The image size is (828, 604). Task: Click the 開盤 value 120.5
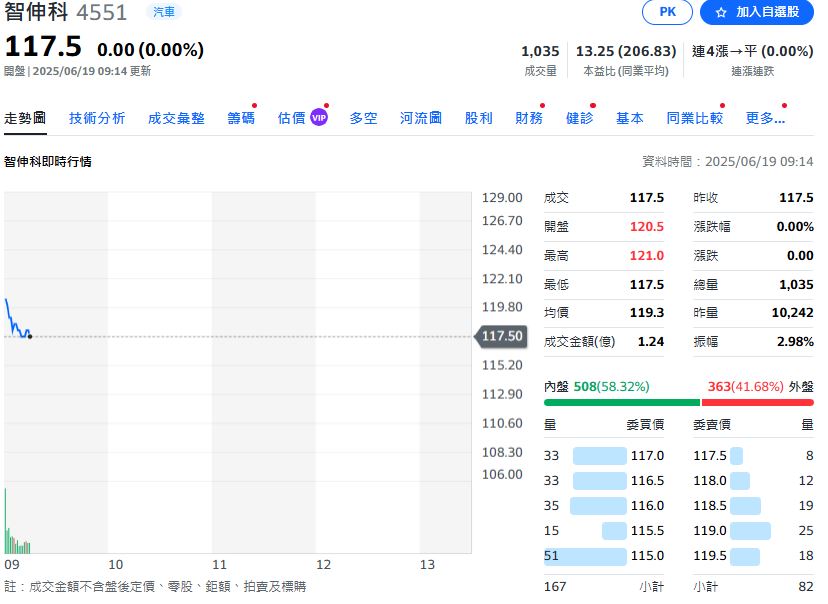(x=646, y=226)
